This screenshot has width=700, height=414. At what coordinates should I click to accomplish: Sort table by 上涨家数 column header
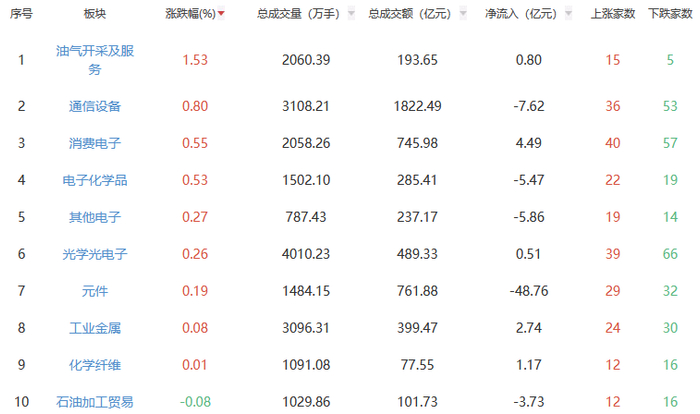click(x=612, y=15)
